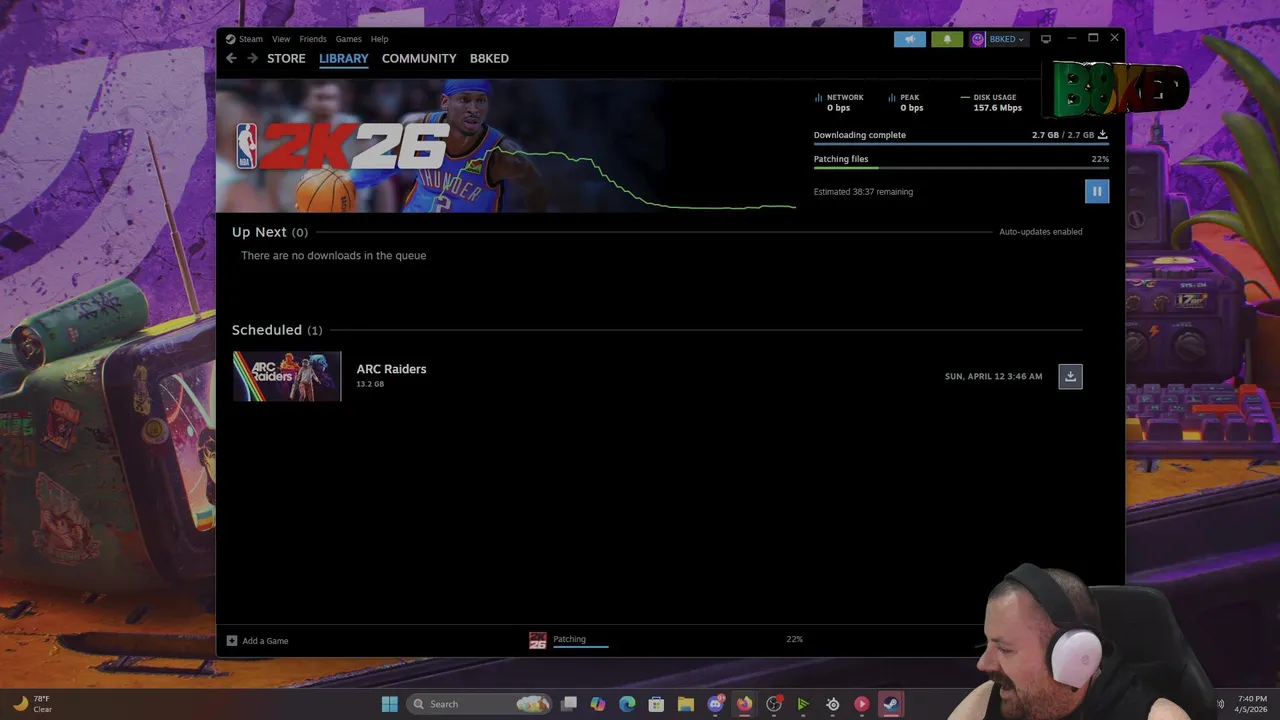Click the Patching files progress bar
Image resolution: width=1280 pixels, height=720 pixels.
pyautogui.click(x=961, y=168)
